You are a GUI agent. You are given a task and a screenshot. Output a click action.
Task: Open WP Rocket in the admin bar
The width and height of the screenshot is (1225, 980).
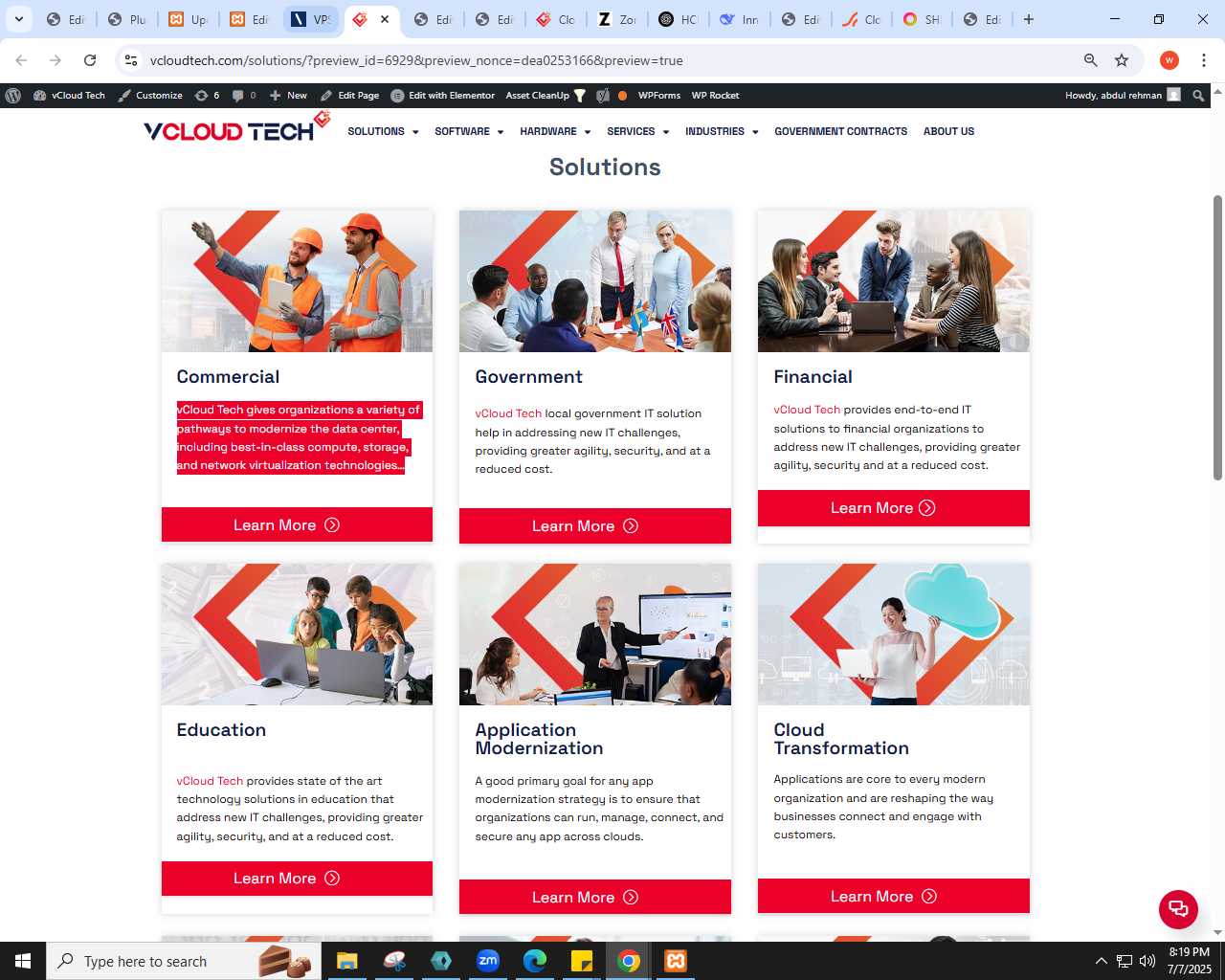[715, 96]
